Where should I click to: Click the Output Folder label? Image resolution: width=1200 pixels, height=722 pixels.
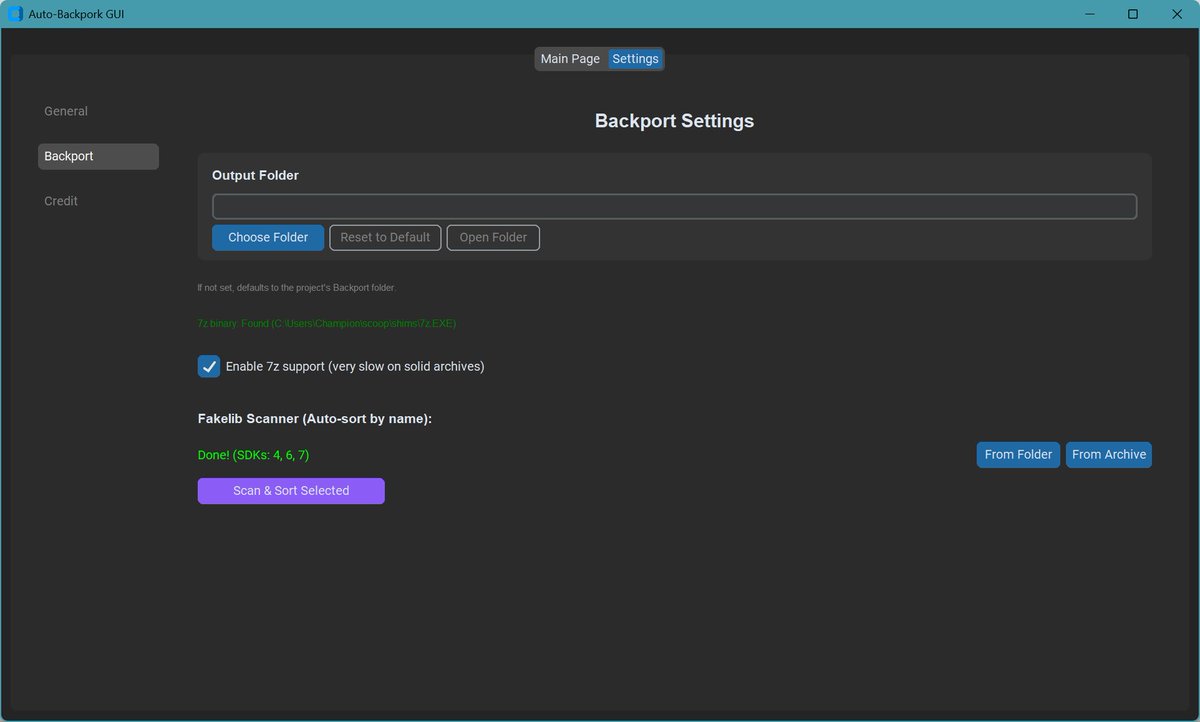pos(255,175)
